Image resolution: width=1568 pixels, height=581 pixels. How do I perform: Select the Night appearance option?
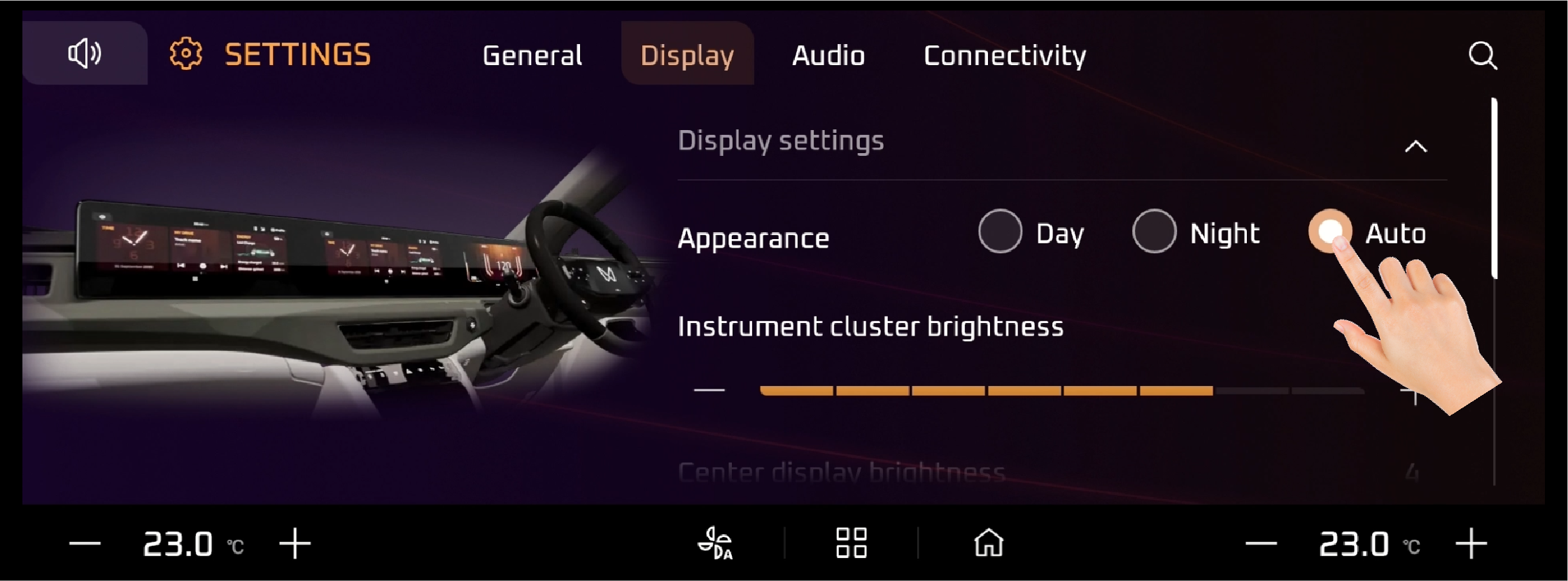pyautogui.click(x=1196, y=232)
